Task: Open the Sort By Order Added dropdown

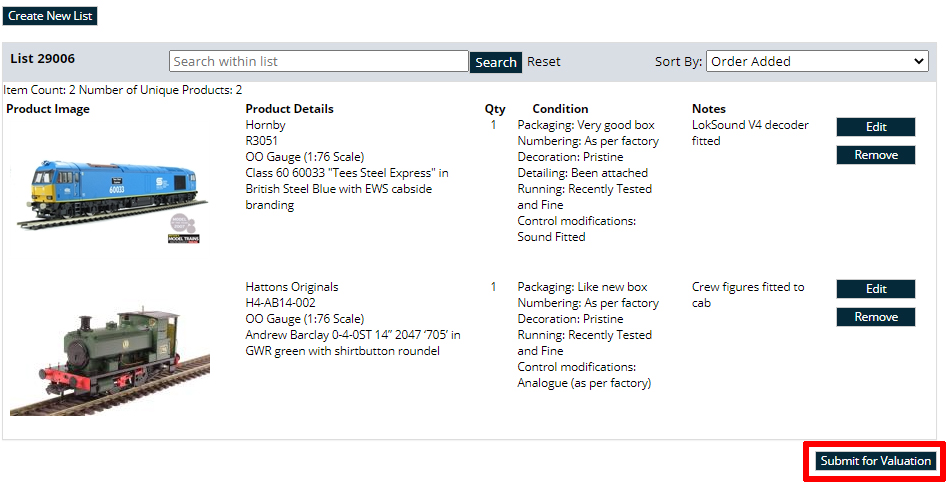Action: pyautogui.click(x=817, y=62)
